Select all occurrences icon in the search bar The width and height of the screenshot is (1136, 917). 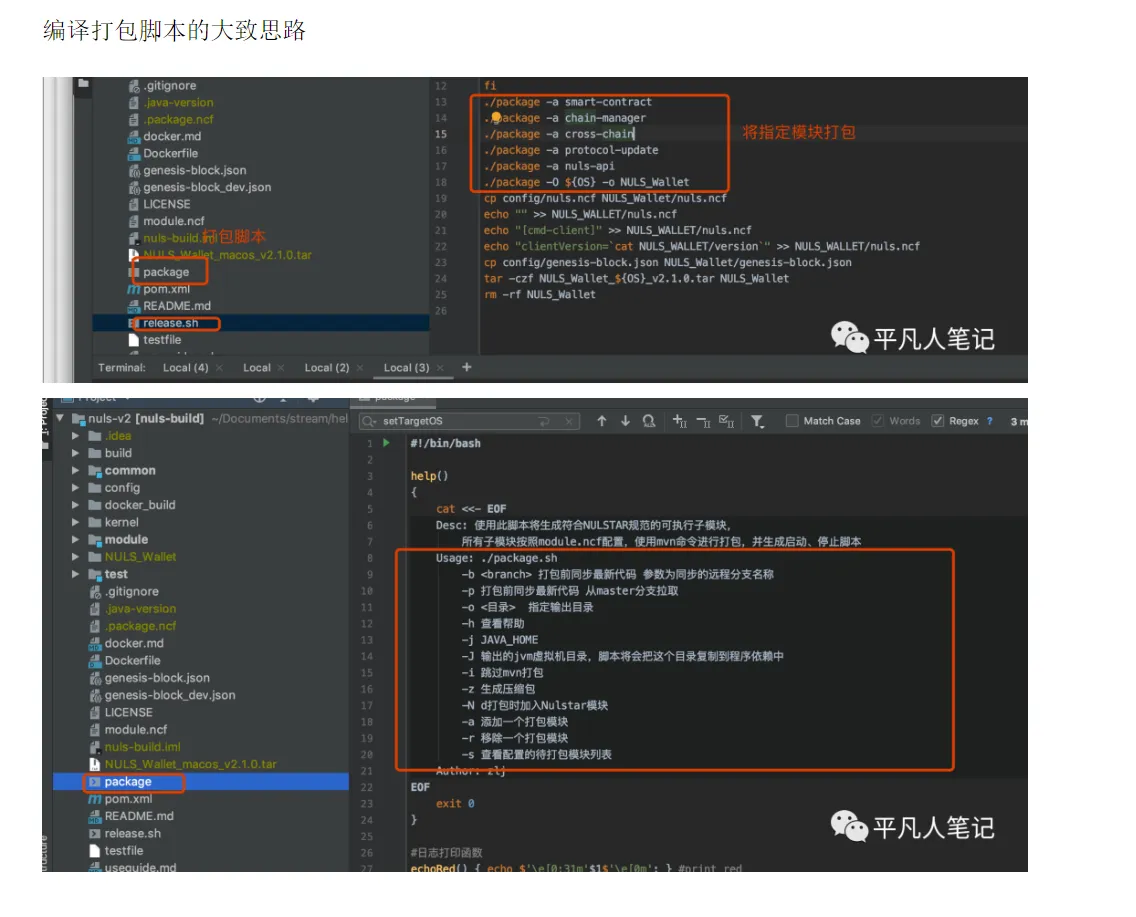727,421
